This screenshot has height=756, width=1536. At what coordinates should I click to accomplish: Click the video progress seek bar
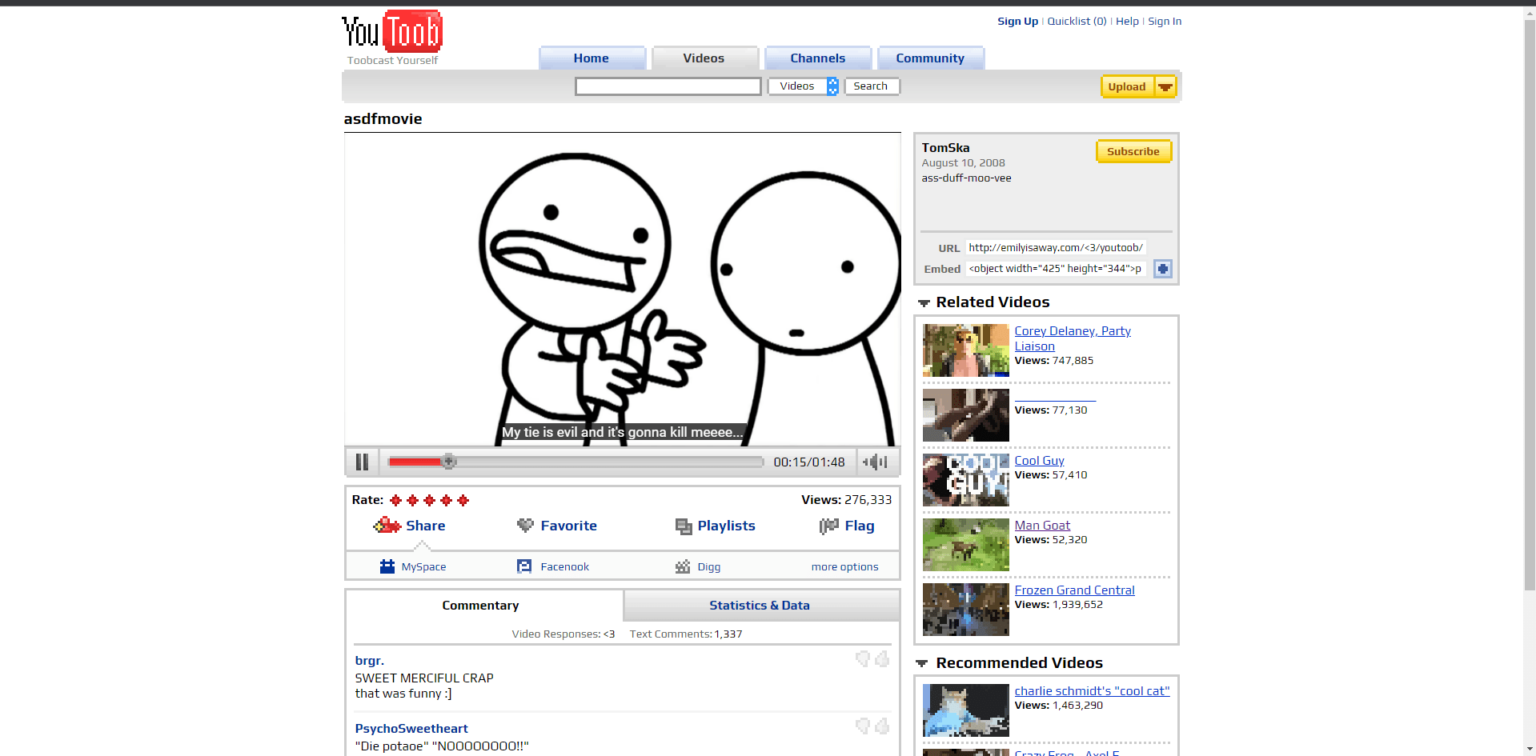pos(600,462)
